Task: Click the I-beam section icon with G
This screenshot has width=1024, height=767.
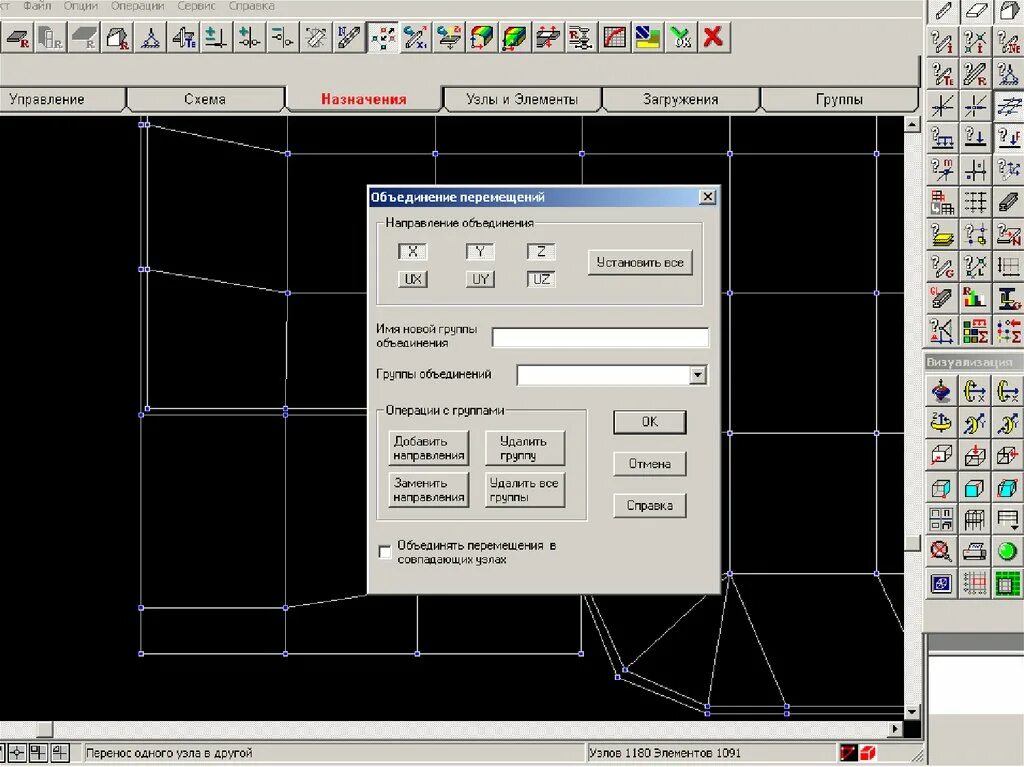Action: coord(1008,299)
